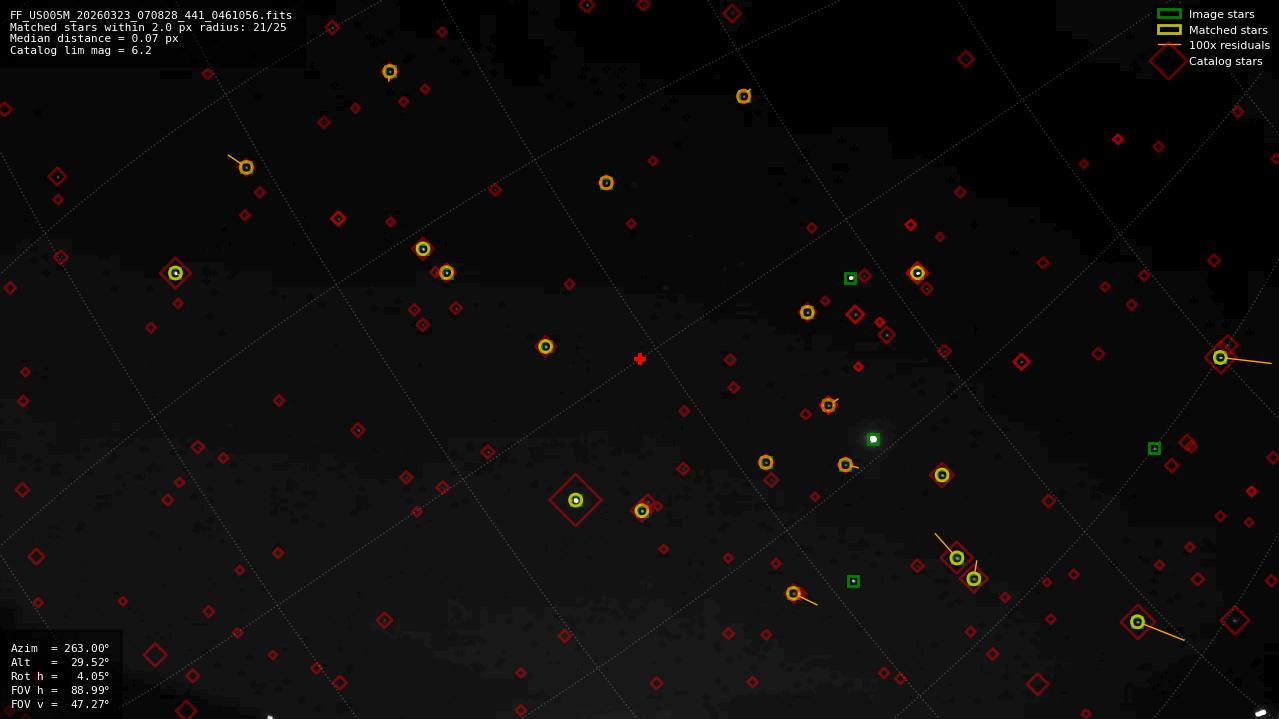
Task: Click the green Image stars legend box
Action: coord(1169,14)
